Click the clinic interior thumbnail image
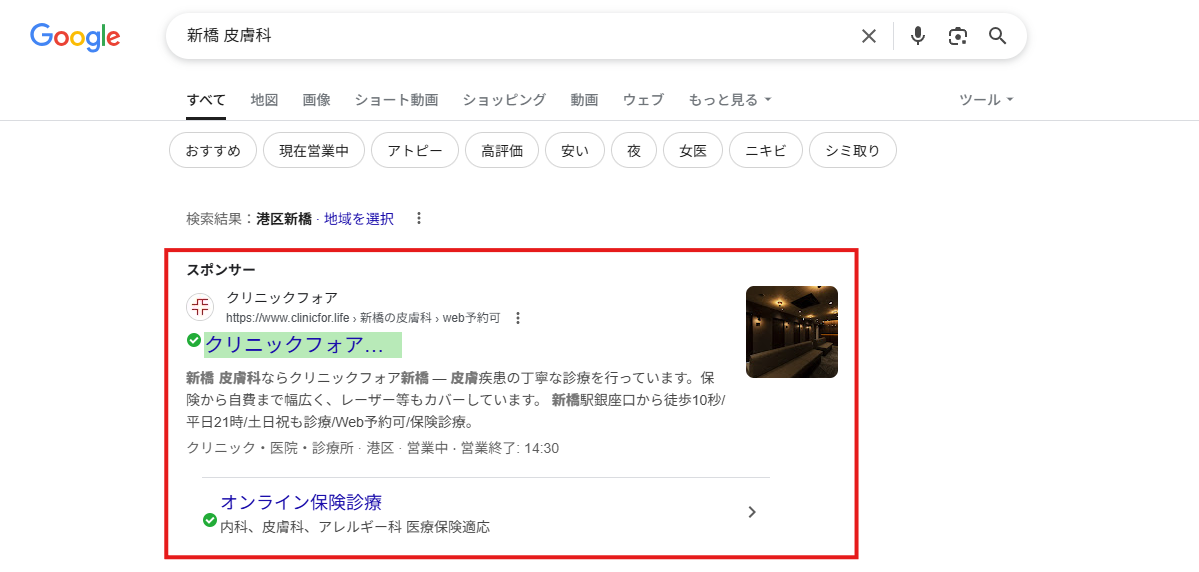Viewport: 1199px width, 572px height. coord(791,332)
